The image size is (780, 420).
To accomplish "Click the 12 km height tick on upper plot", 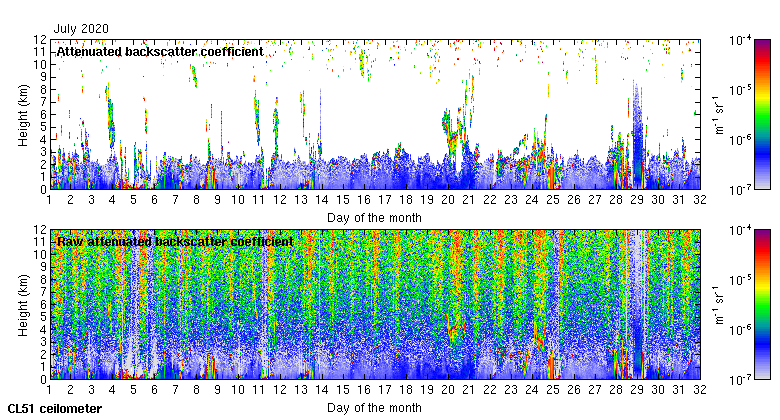I will (40, 40).
